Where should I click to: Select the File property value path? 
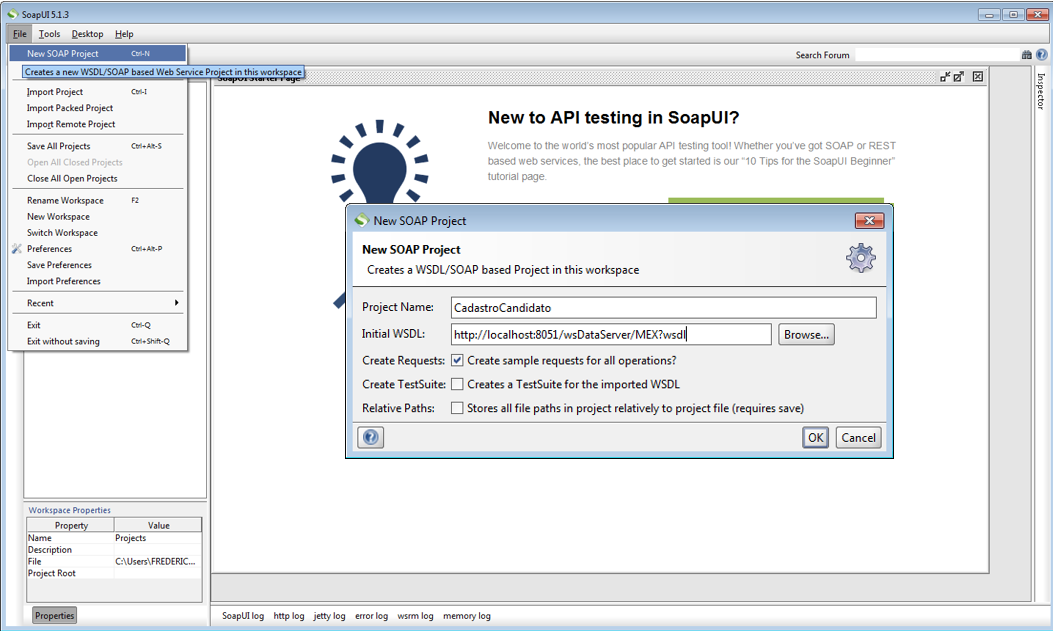click(158, 561)
